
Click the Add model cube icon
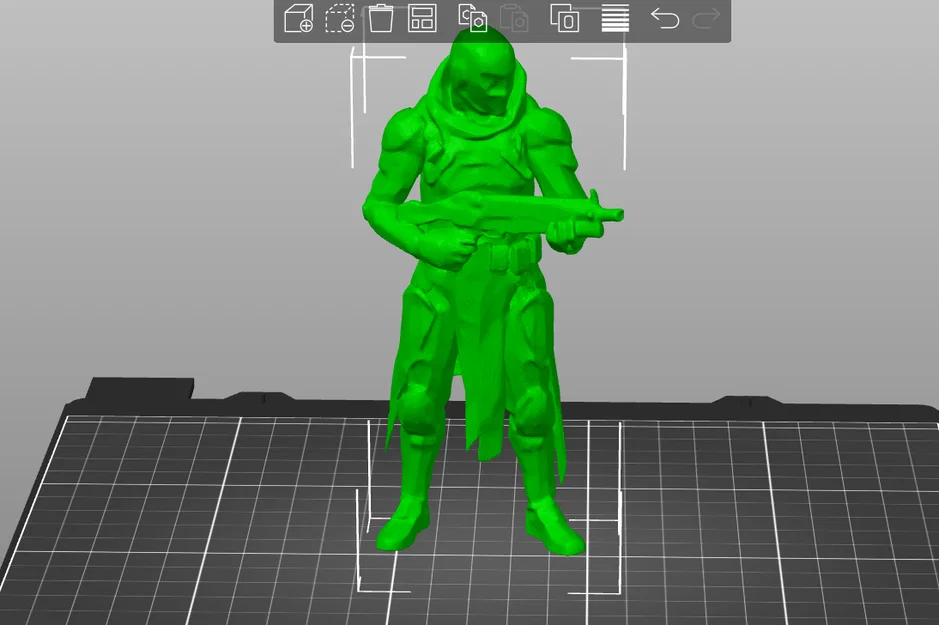tap(298, 19)
